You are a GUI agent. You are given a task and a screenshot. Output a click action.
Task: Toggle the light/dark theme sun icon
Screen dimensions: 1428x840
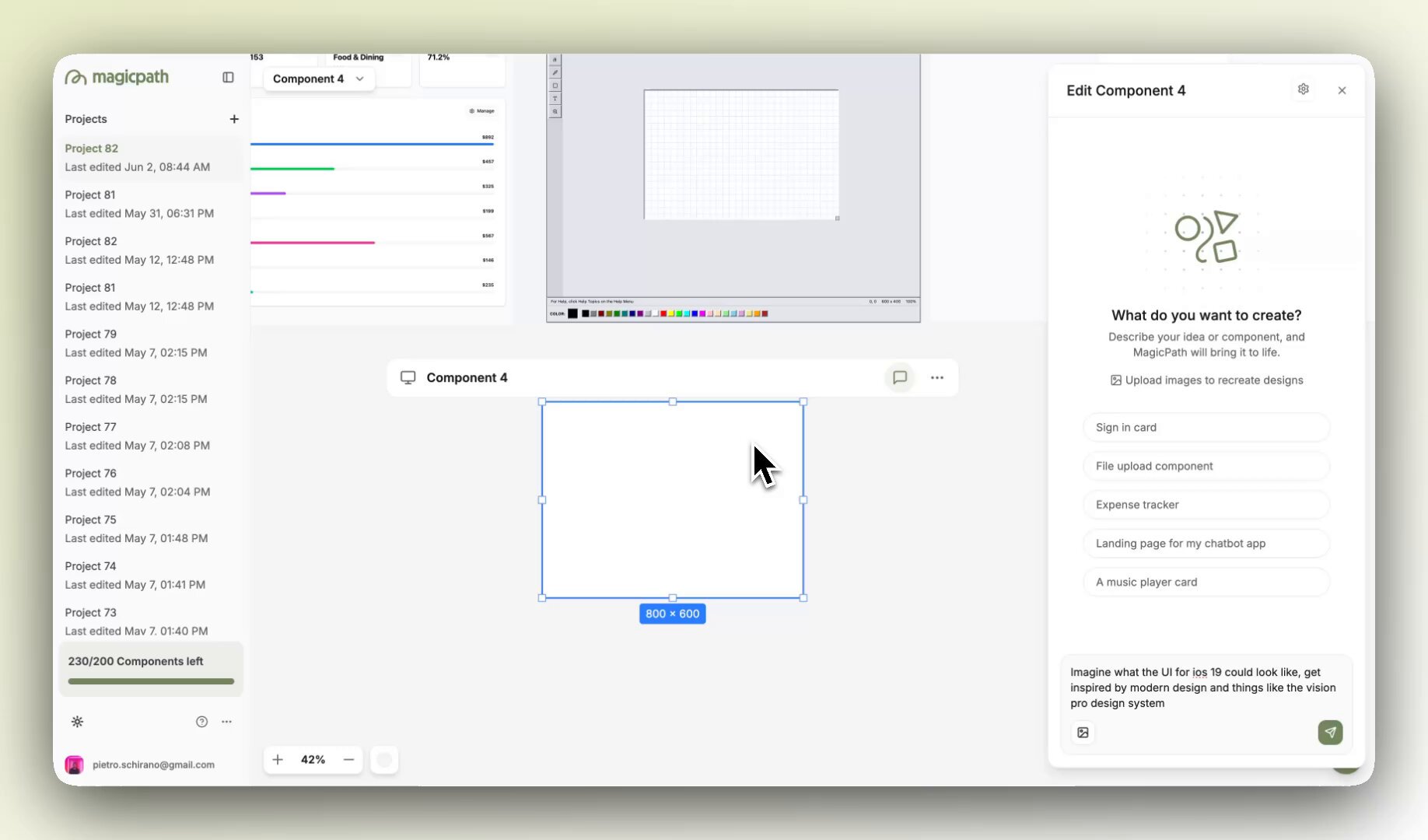coord(77,722)
